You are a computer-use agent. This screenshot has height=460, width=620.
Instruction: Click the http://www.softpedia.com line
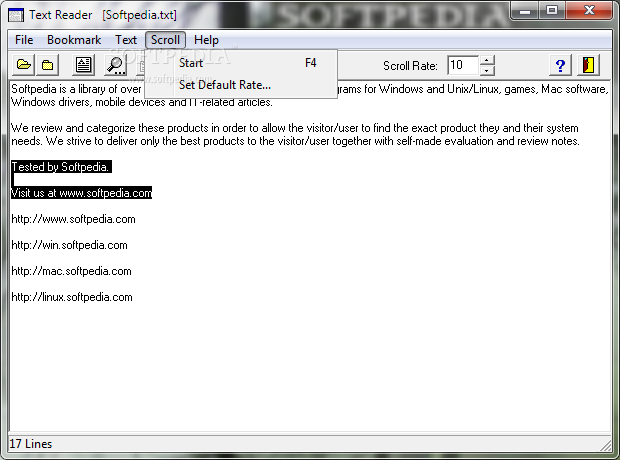pyautogui.click(x=73, y=219)
